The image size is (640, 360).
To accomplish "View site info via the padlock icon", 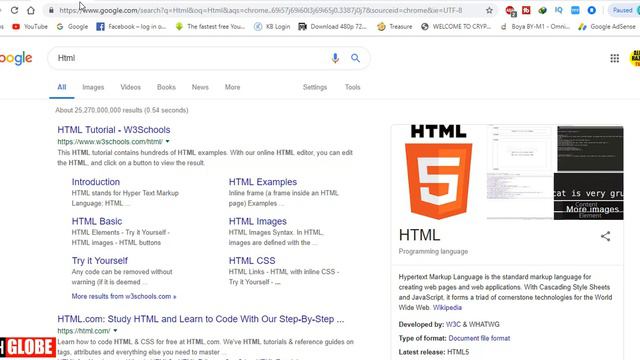I will click(x=51, y=10).
